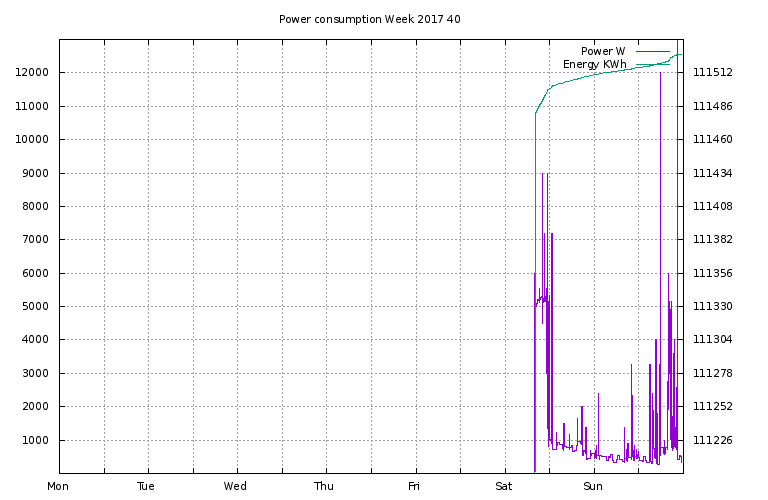Click the 111330 right axis value
The image size is (768, 500).
(713, 307)
